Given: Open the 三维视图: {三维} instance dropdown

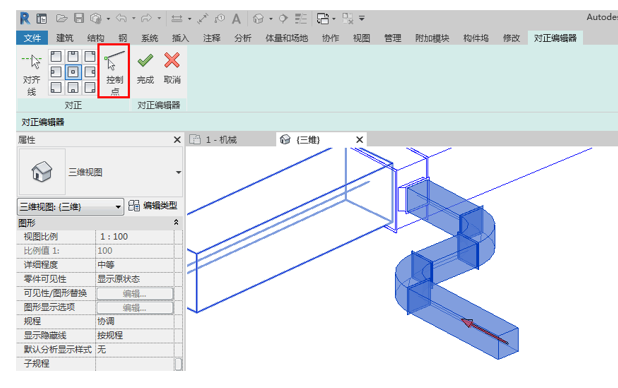Looking at the screenshot, I should pos(71,207).
